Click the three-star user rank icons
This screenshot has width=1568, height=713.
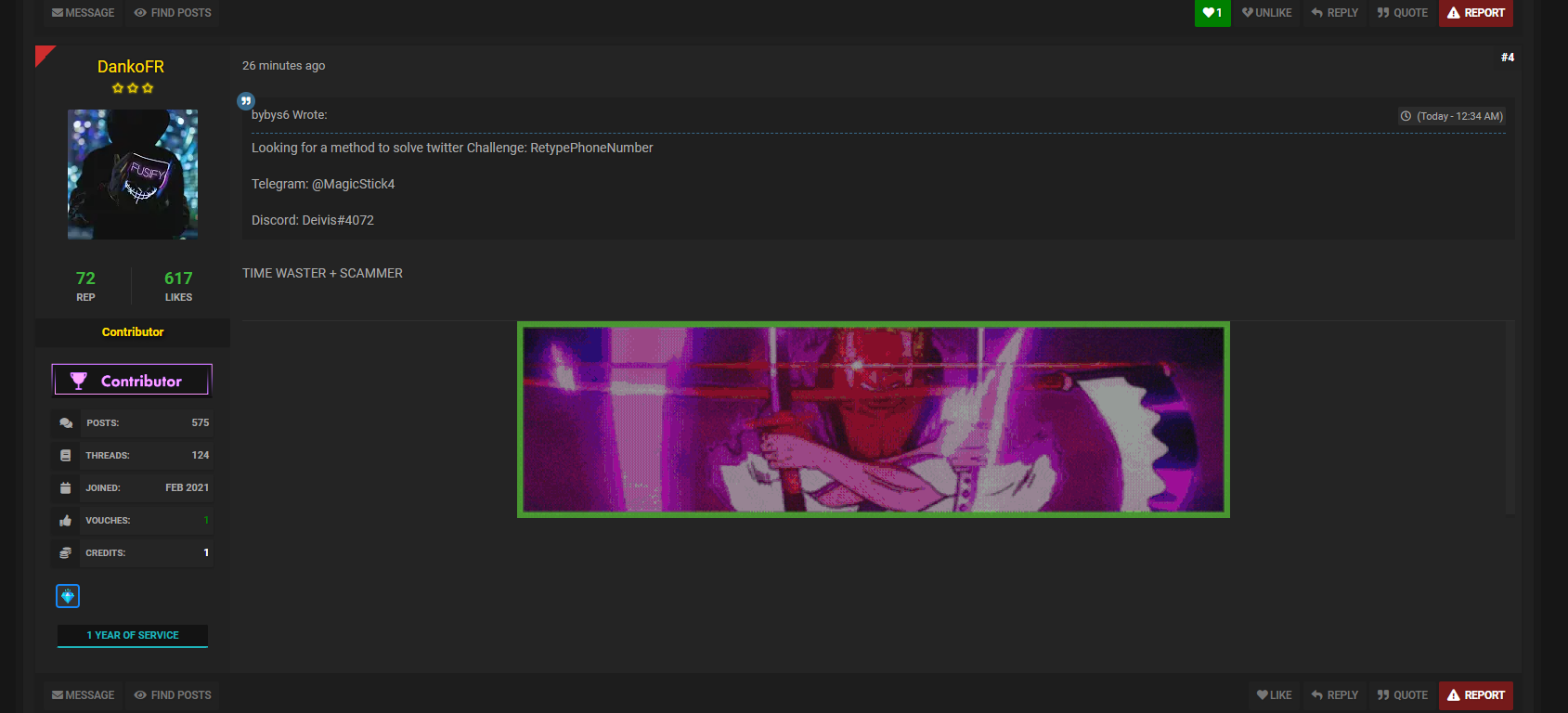coord(133,88)
